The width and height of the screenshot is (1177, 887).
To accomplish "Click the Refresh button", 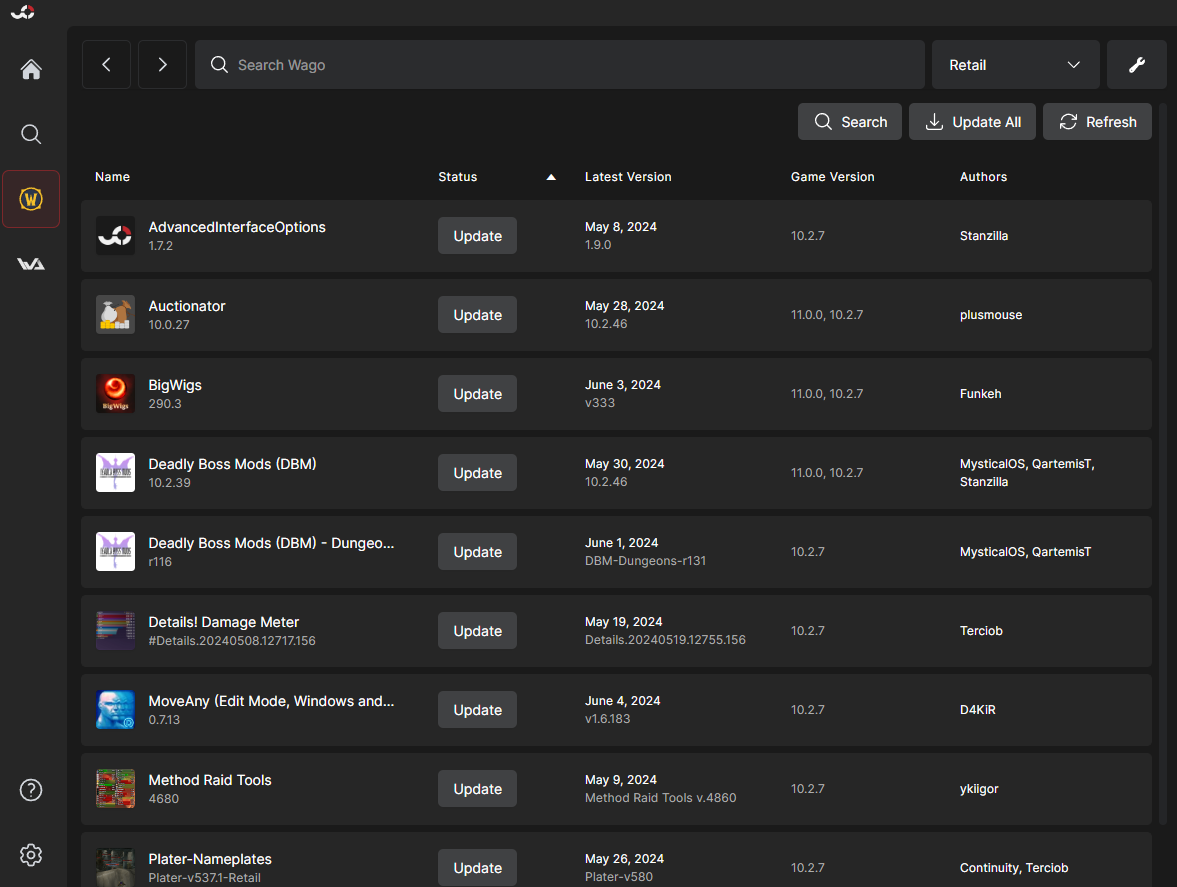I will (1097, 122).
